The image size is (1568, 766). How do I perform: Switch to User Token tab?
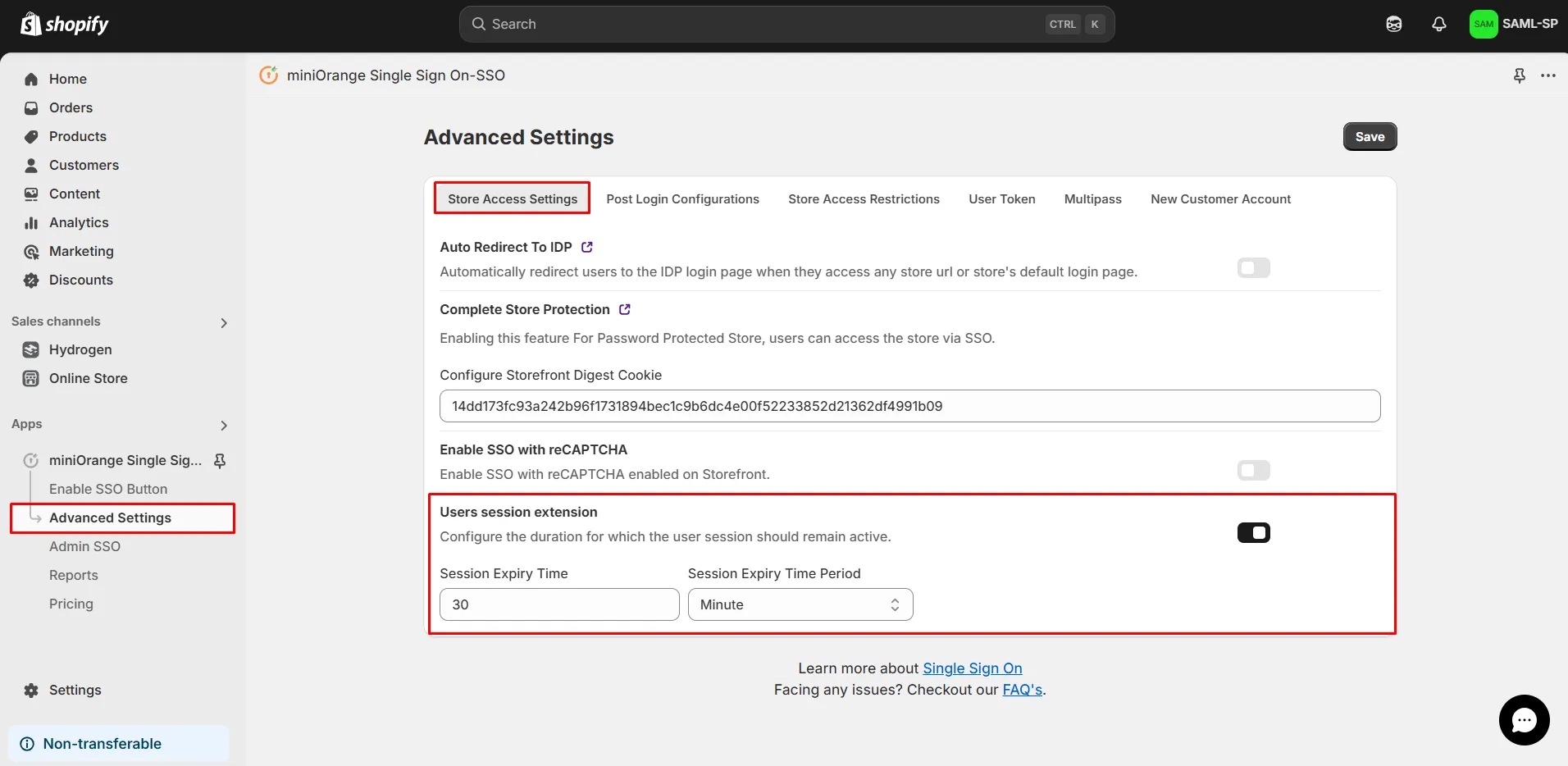tap(1002, 199)
